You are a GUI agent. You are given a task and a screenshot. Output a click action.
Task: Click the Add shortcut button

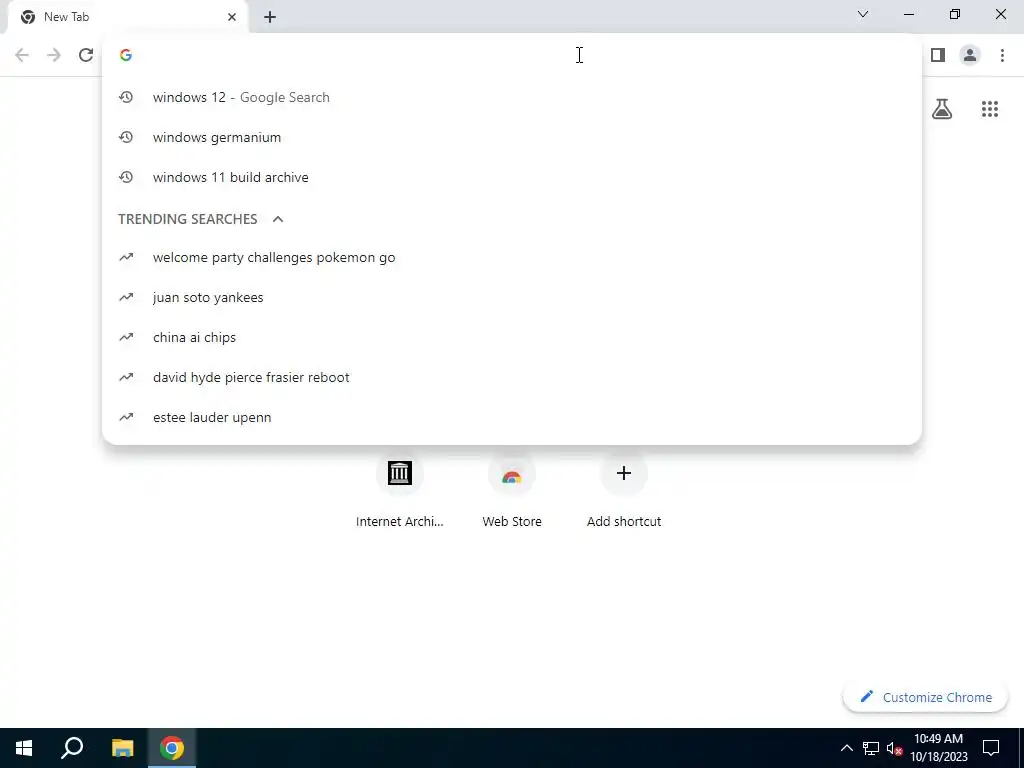(x=624, y=491)
